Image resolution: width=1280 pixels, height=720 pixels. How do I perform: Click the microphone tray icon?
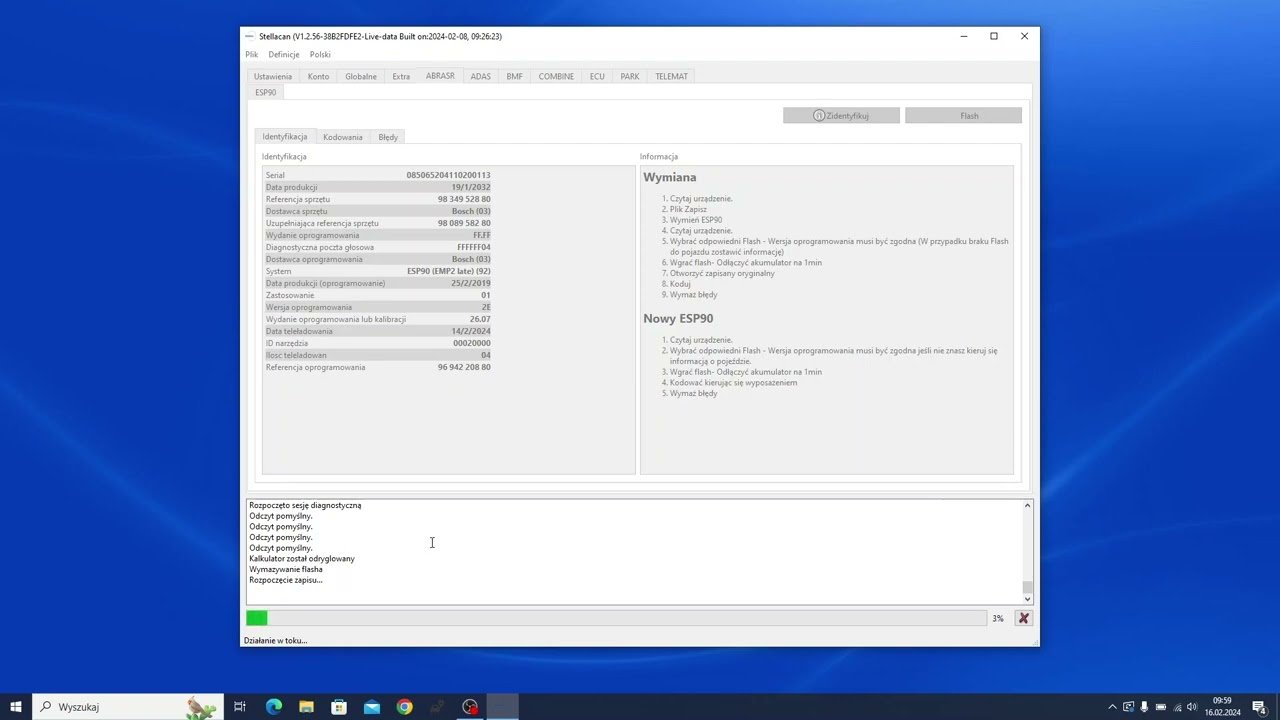point(1145,707)
